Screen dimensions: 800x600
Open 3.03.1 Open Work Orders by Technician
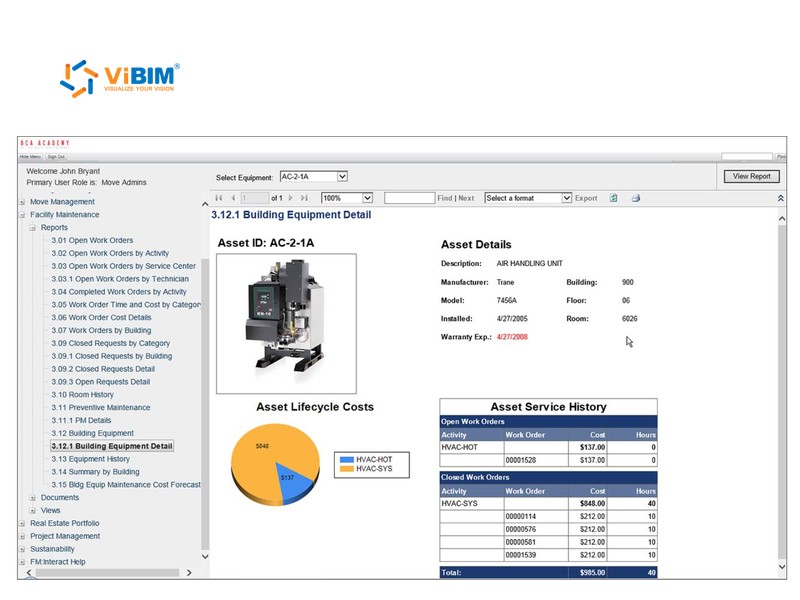click(x=120, y=279)
